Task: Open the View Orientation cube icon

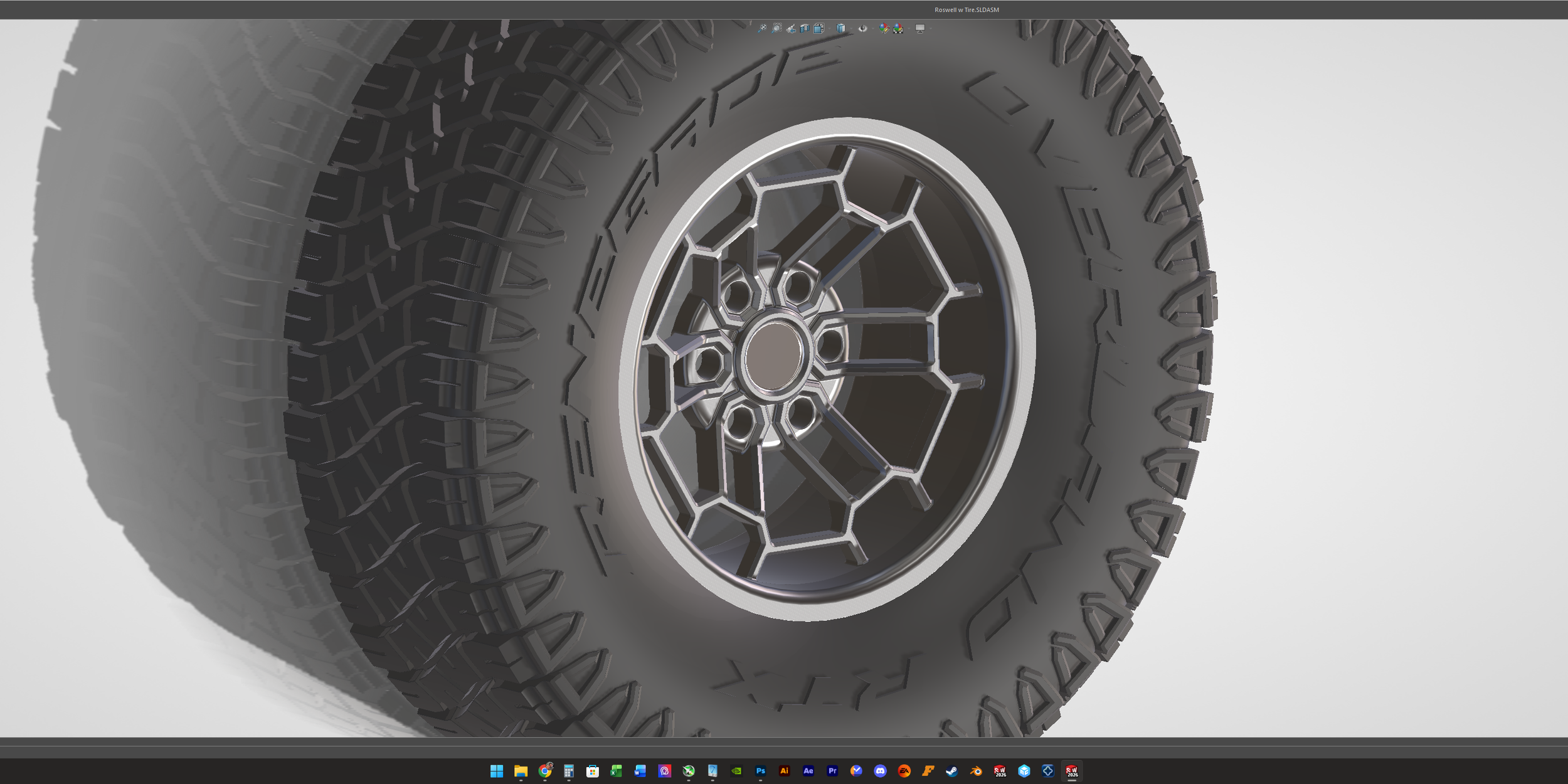Action: (819, 28)
